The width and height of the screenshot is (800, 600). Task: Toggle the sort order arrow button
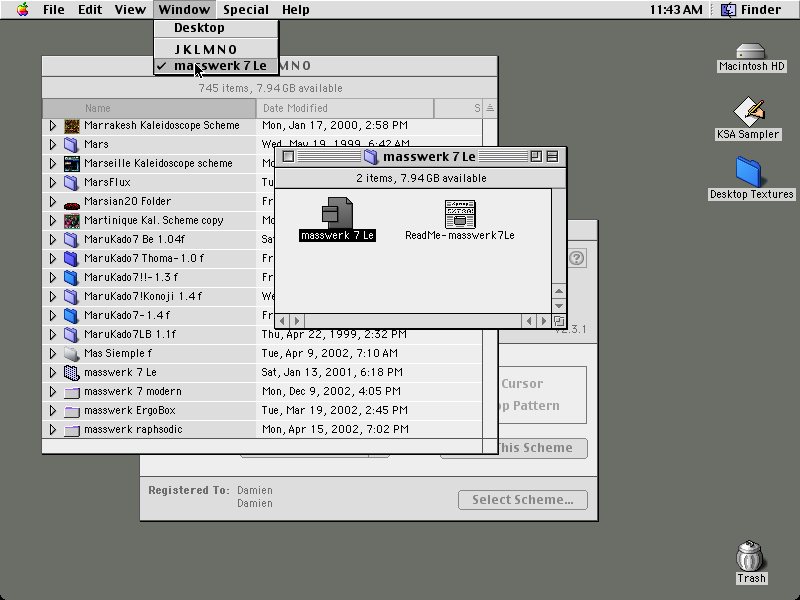(490, 108)
